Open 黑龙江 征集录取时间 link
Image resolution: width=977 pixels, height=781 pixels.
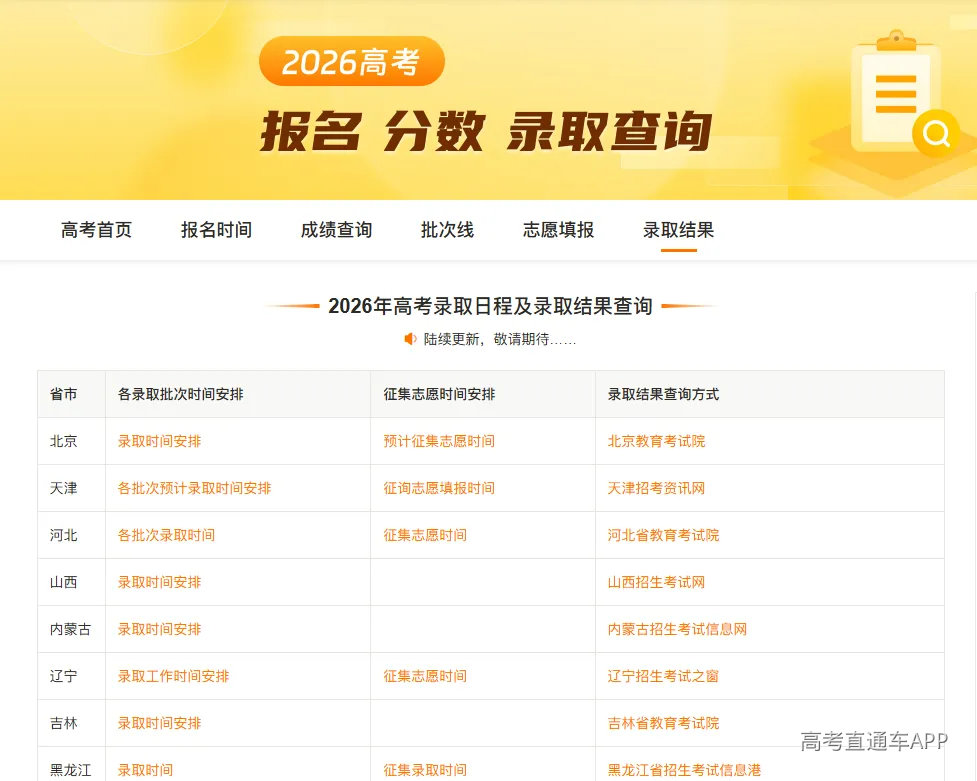pos(425,770)
